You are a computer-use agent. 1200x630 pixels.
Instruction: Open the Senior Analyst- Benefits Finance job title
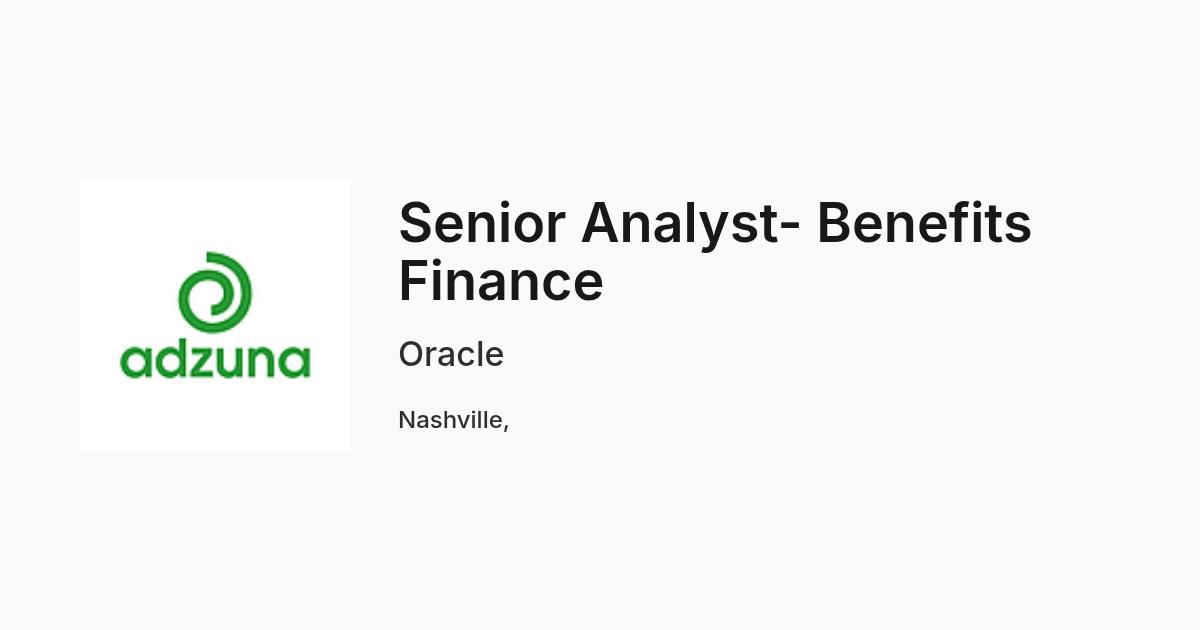[x=715, y=251]
